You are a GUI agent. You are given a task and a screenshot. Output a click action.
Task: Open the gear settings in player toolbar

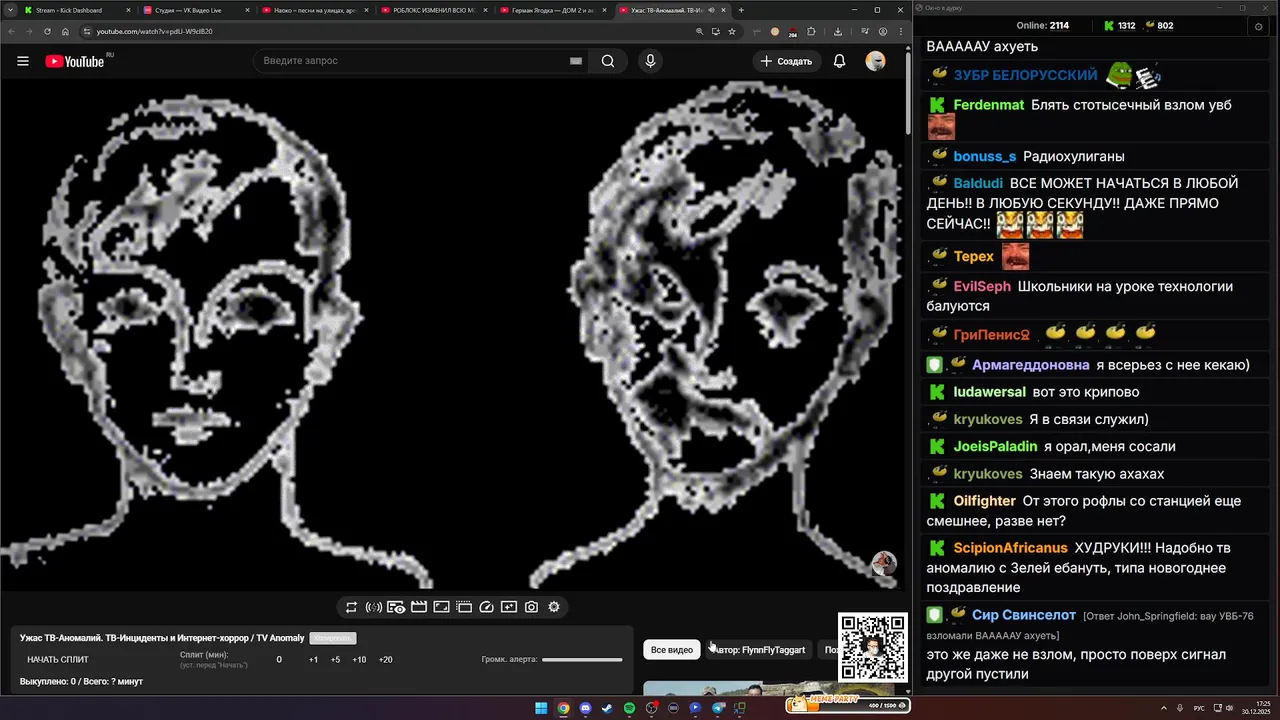click(x=554, y=607)
